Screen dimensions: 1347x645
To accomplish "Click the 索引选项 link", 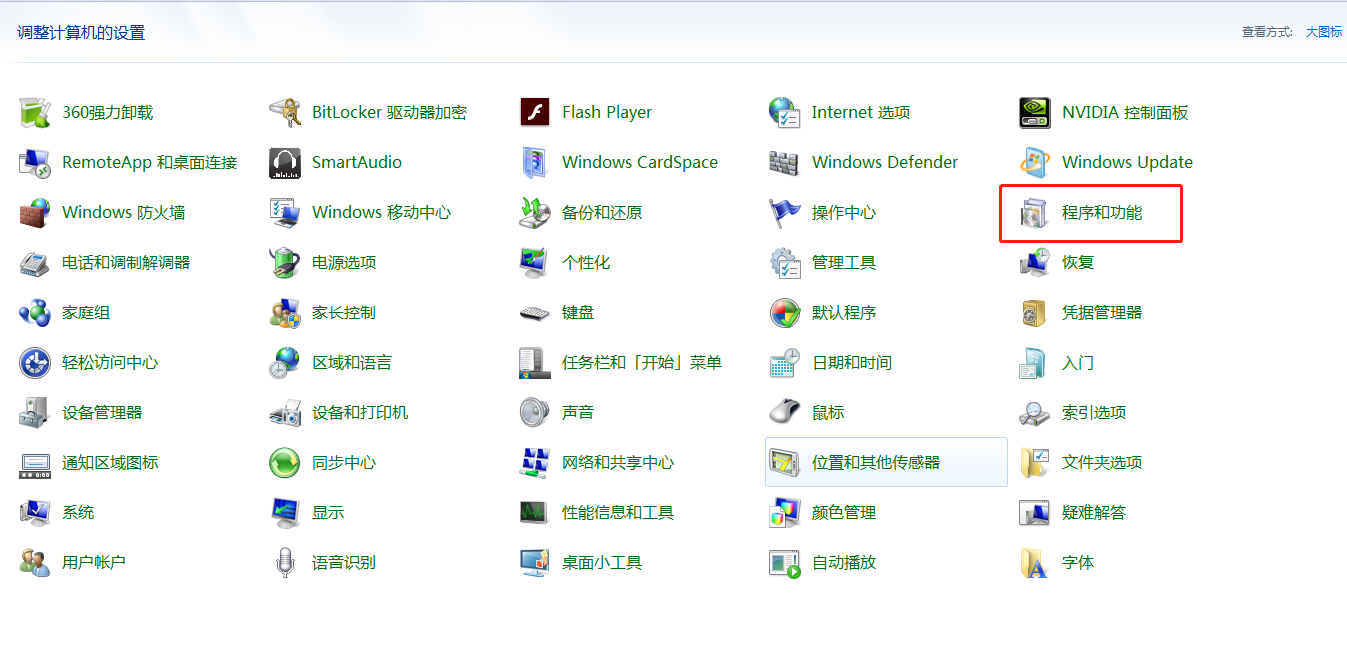I will 1094,413.
